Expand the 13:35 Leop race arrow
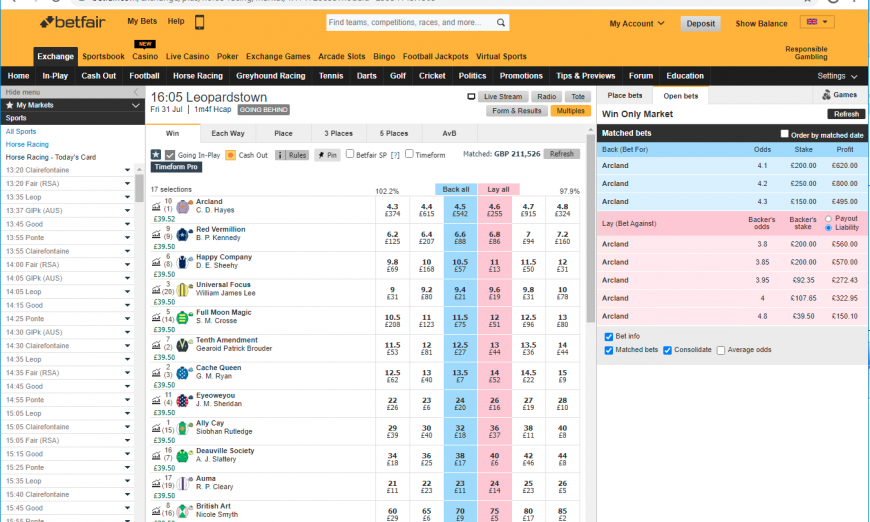This screenshot has height=522, width=870. (x=128, y=197)
